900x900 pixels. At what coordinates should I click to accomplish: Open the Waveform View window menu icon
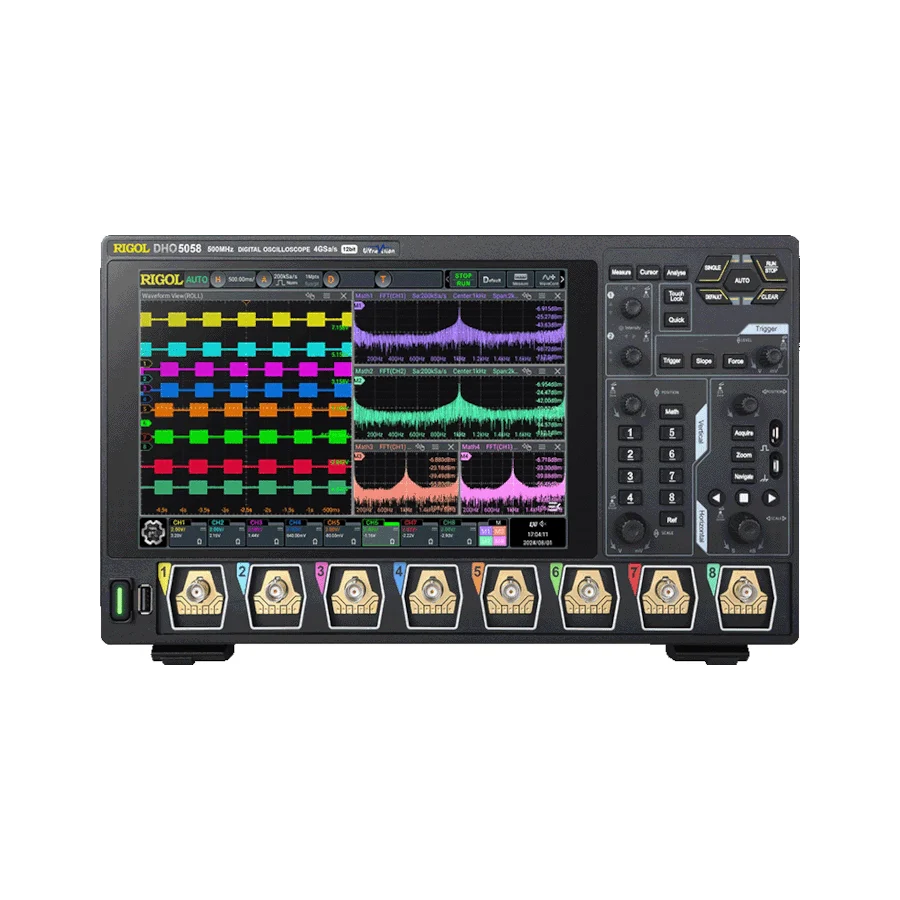click(x=327, y=297)
